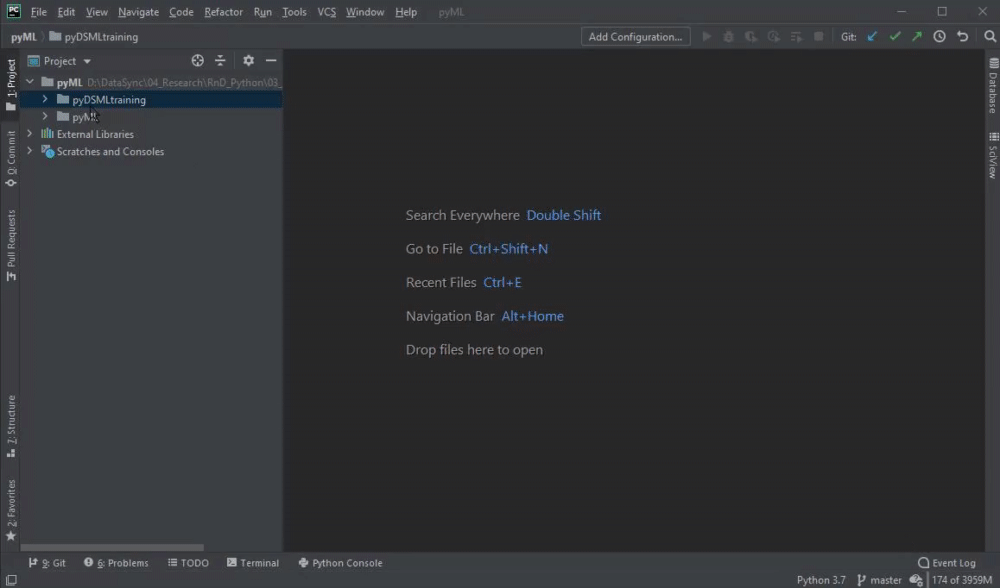The image size is (1000, 588).
Task: Toggle the 1: Project side tab
Action: pyautogui.click(x=11, y=85)
